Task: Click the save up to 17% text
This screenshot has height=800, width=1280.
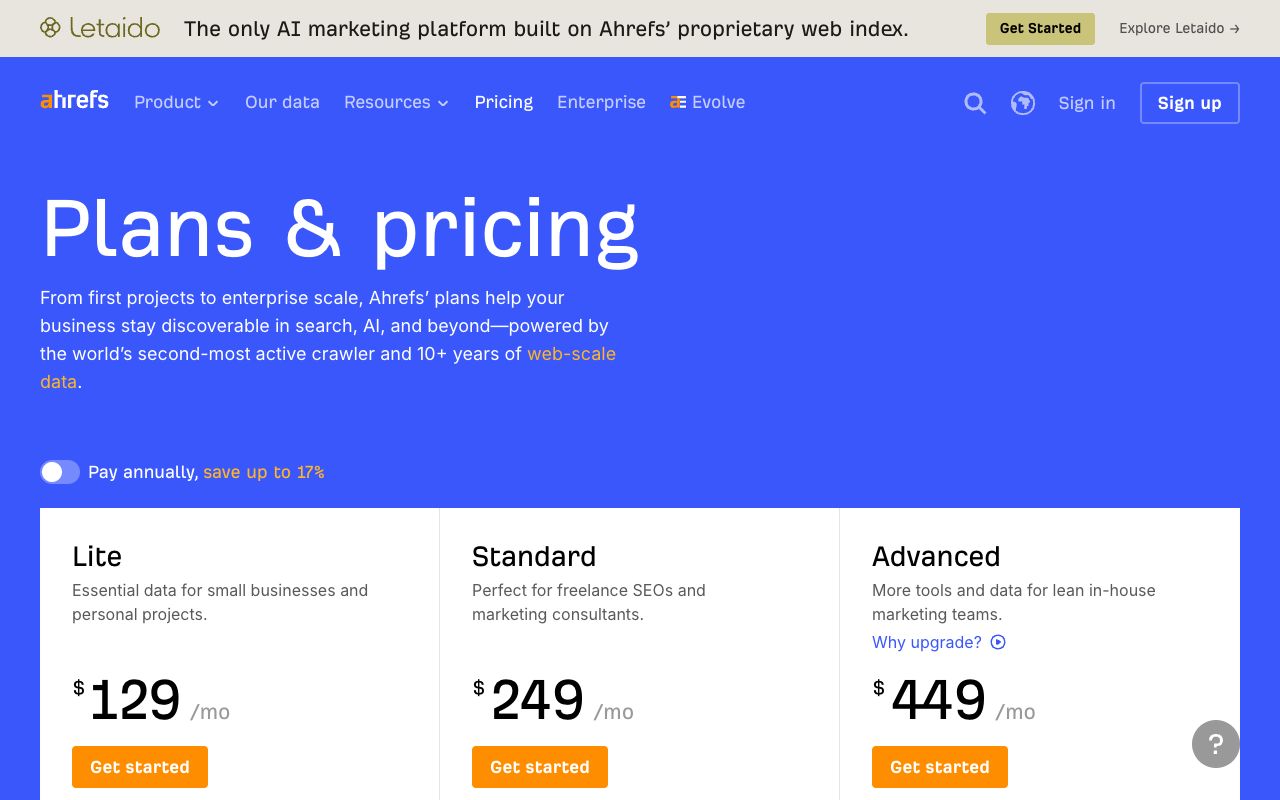Action: coord(264,472)
